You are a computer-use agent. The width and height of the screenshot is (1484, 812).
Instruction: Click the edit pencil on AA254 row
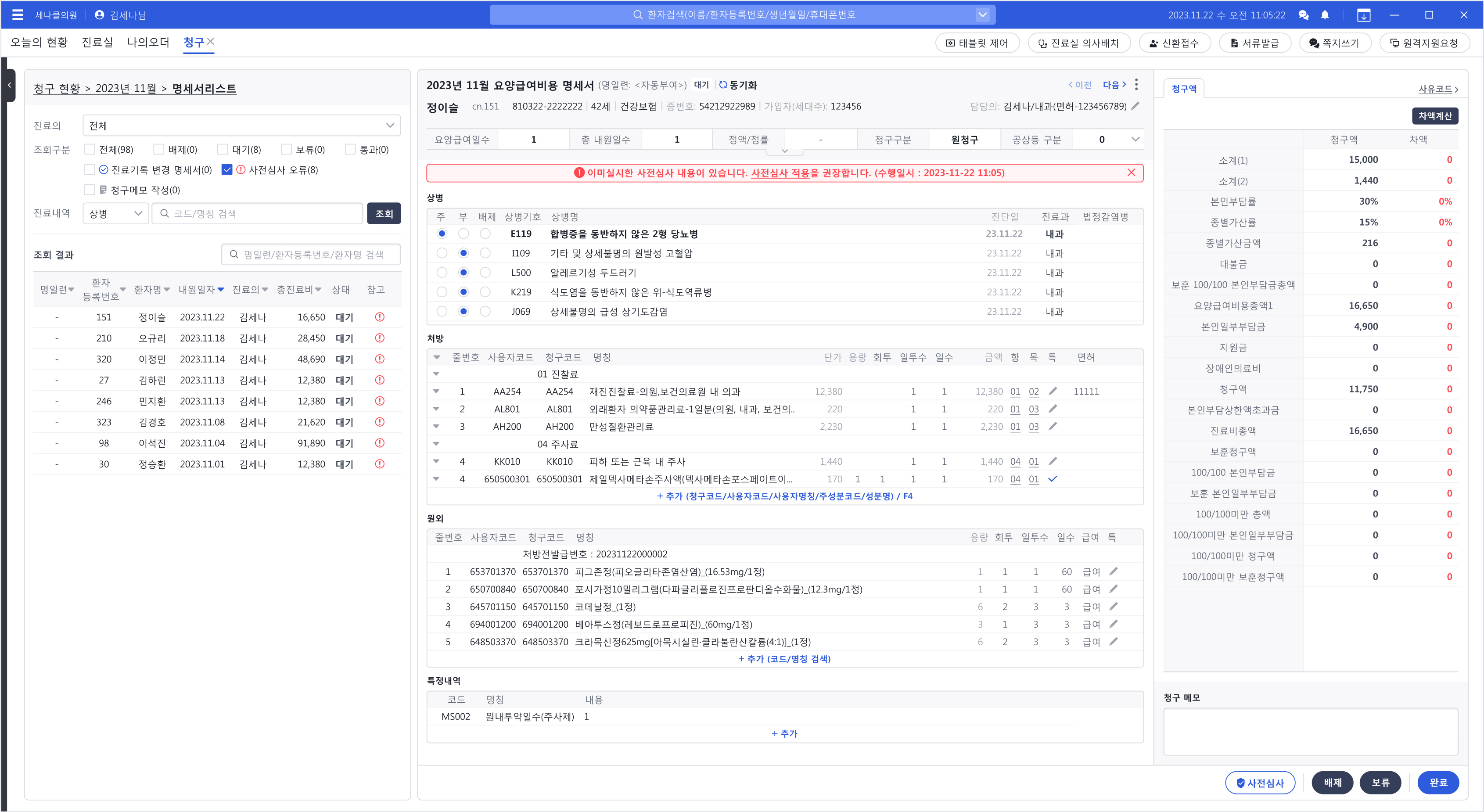click(x=1053, y=392)
